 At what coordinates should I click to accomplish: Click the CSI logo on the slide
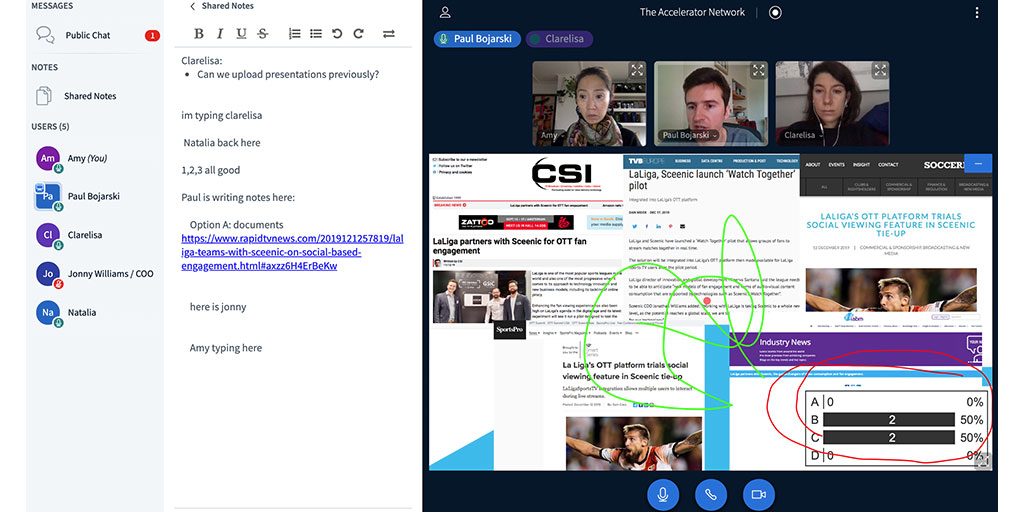click(x=563, y=174)
